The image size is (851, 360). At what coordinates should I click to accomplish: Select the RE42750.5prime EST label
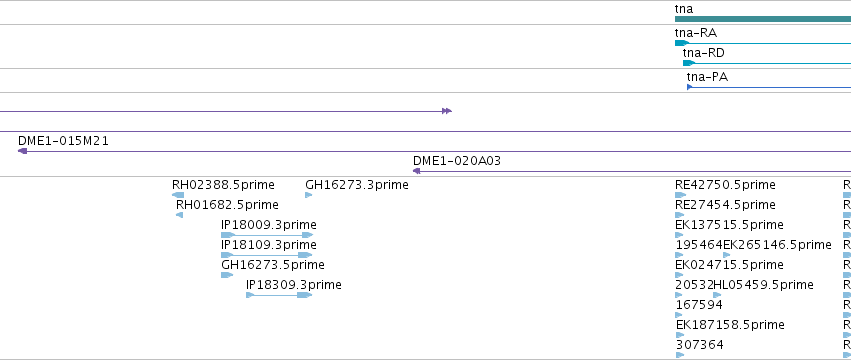point(725,185)
